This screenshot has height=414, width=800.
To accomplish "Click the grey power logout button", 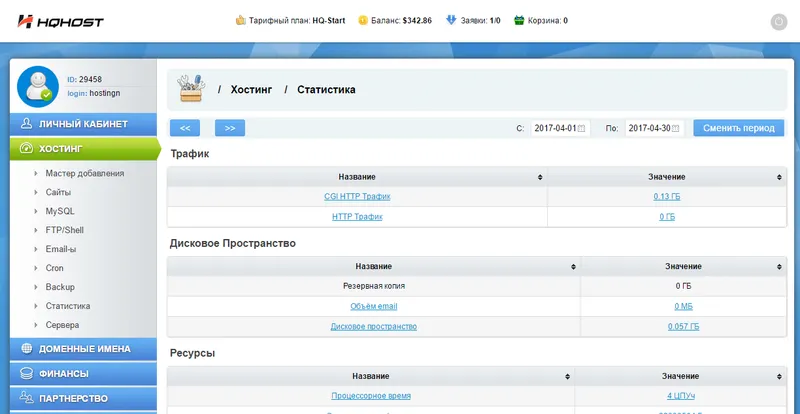I will click(x=779, y=21).
